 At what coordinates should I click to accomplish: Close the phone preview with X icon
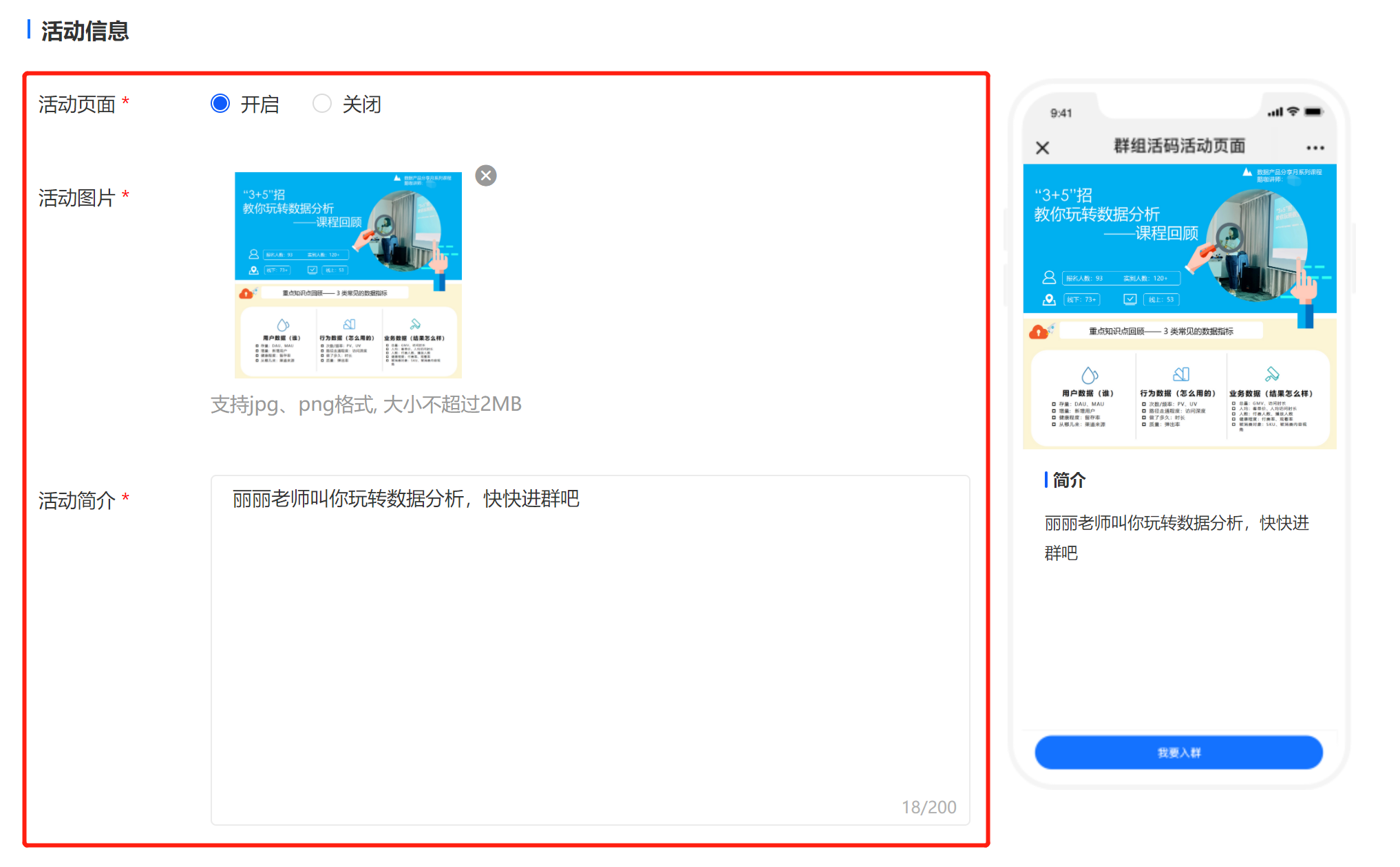pos(1043,147)
